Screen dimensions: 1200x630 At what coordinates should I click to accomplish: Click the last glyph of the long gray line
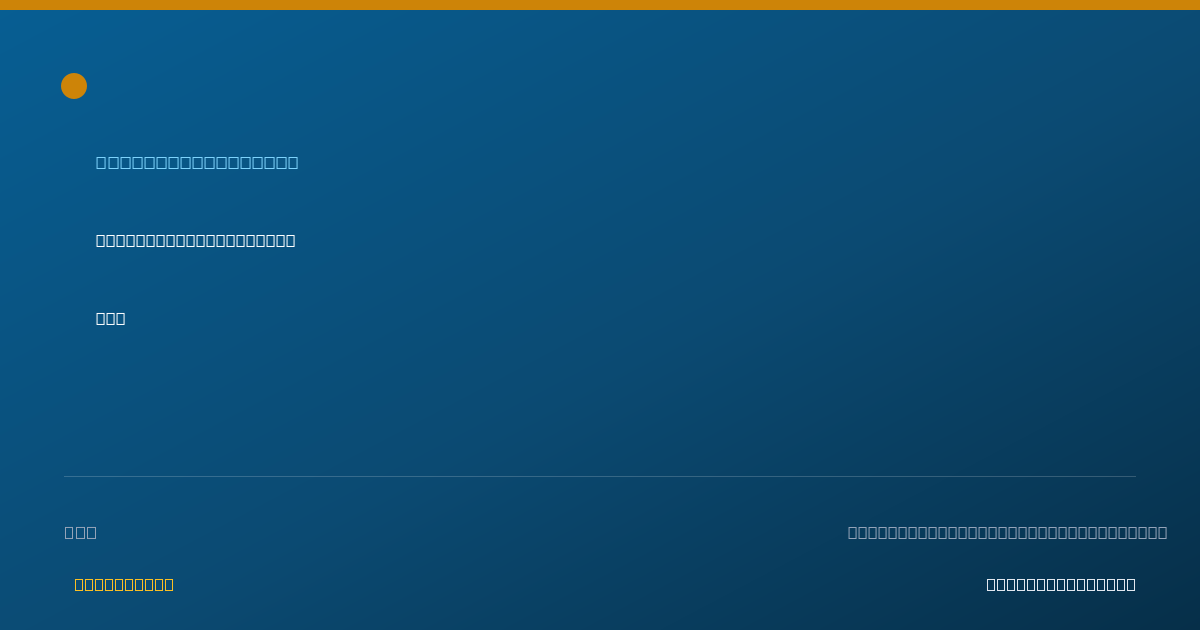pos(1162,532)
